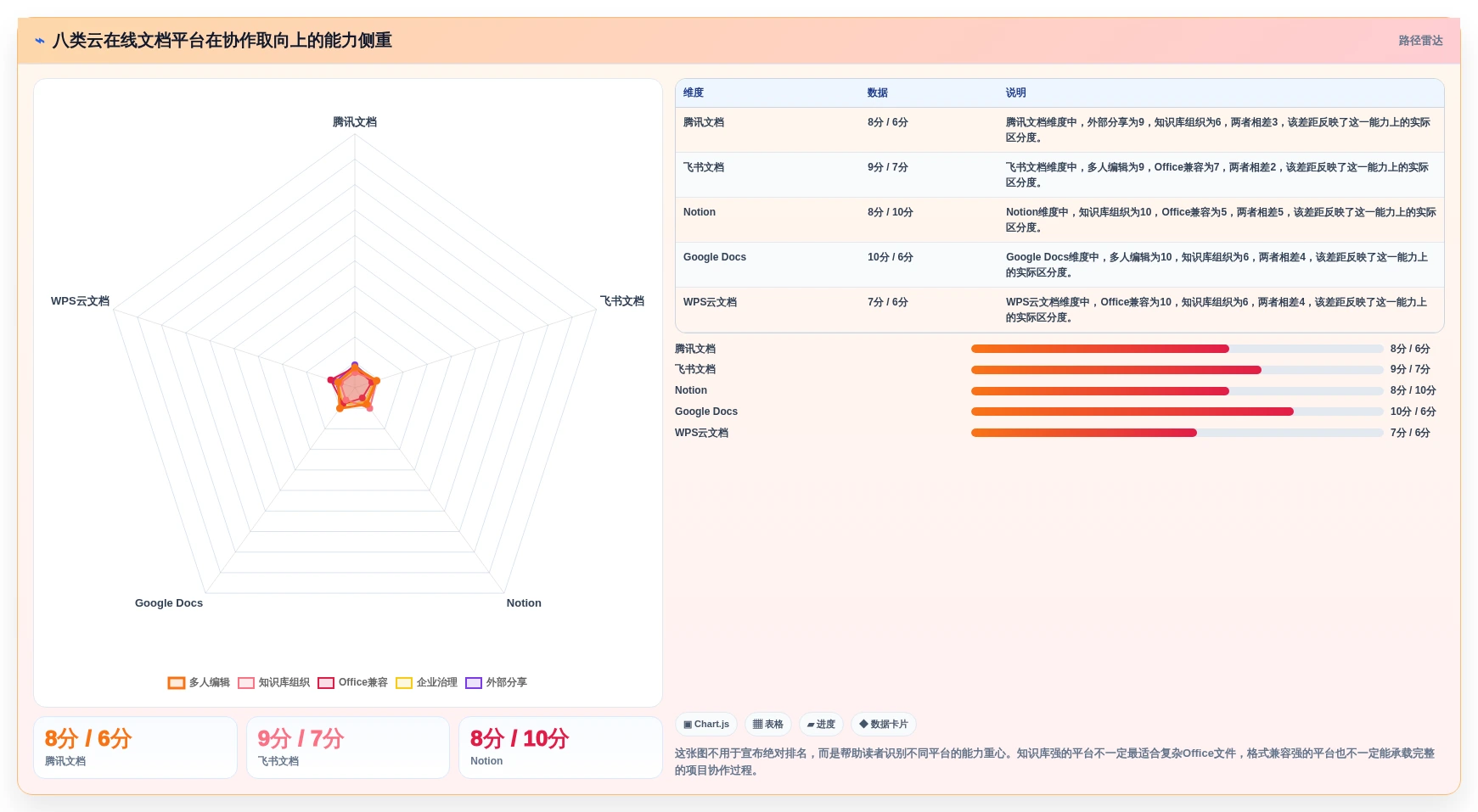Toggle the 企业治理 legend swatch
Image resolution: width=1478 pixels, height=812 pixels.
[x=404, y=683]
